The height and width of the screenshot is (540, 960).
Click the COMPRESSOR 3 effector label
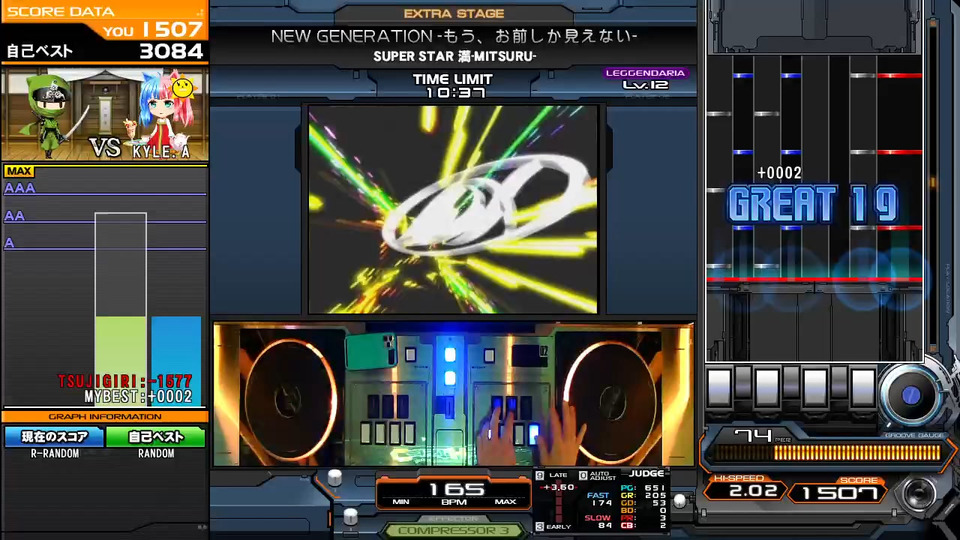tap(454, 530)
